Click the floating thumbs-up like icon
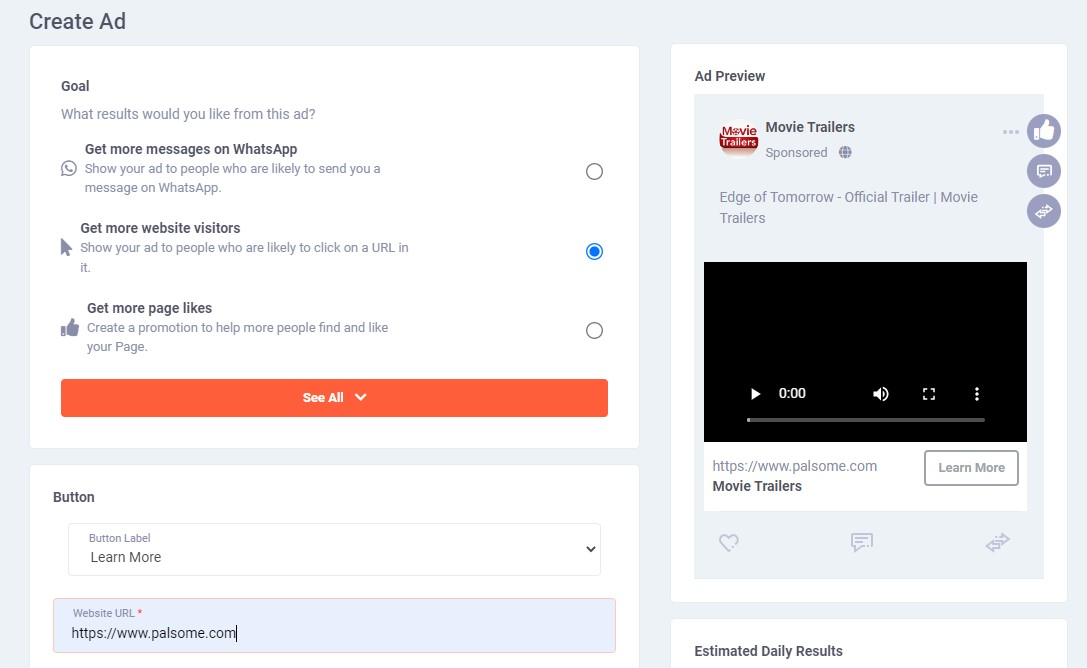The height and width of the screenshot is (668, 1087). click(x=1044, y=131)
